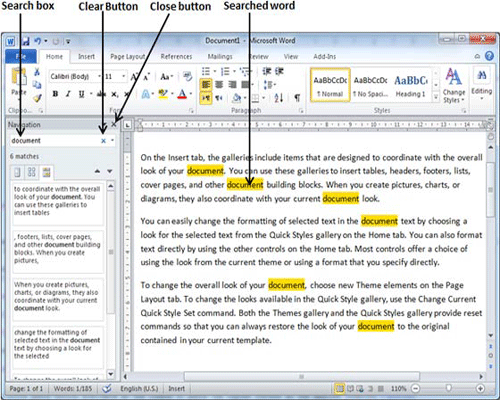Image resolution: width=500 pixels, height=400 pixels.
Task: Click the Format Painter brush icon
Action: (37, 98)
